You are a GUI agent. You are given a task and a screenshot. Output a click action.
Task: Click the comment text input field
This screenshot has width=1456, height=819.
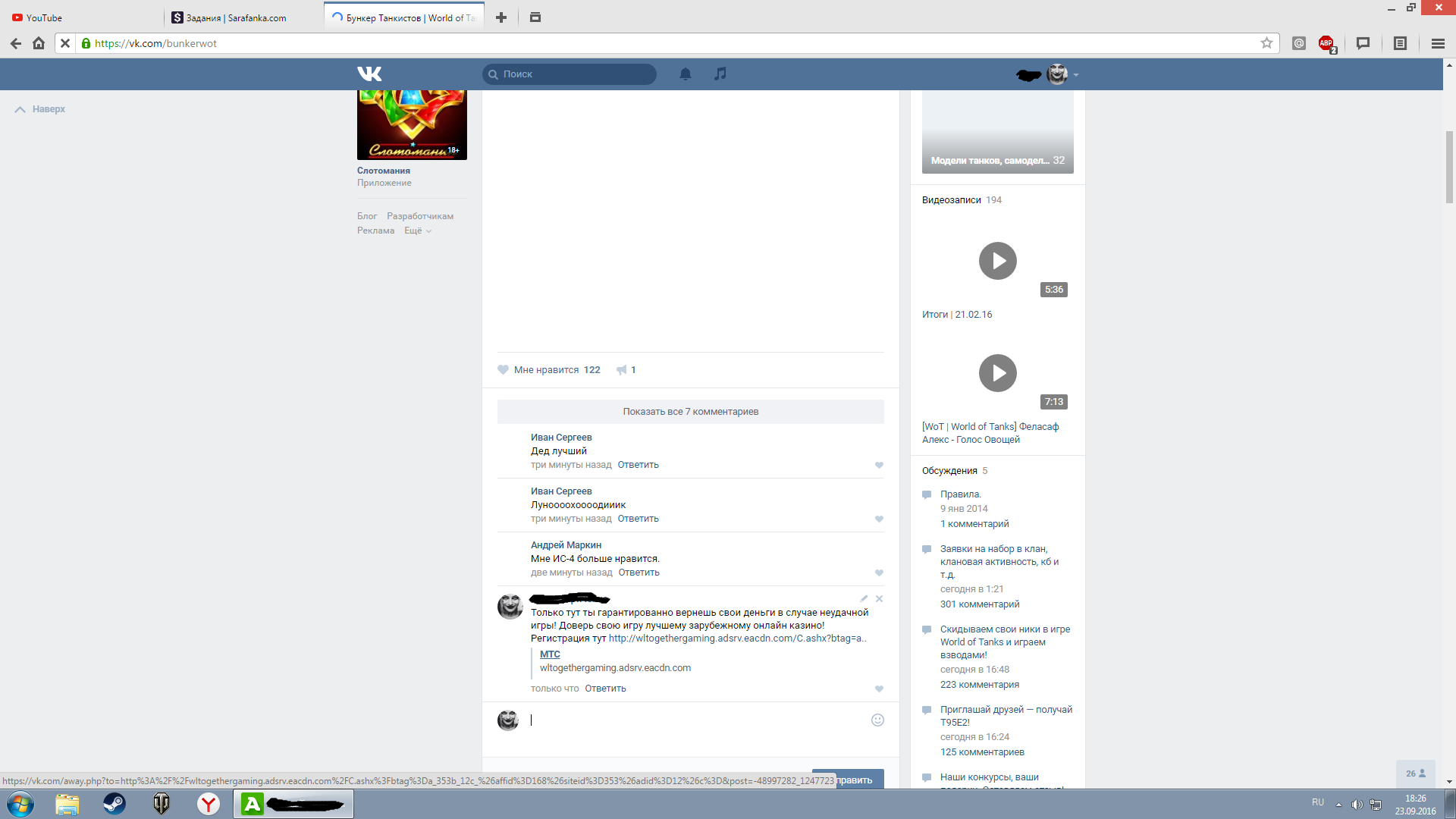pos(698,720)
